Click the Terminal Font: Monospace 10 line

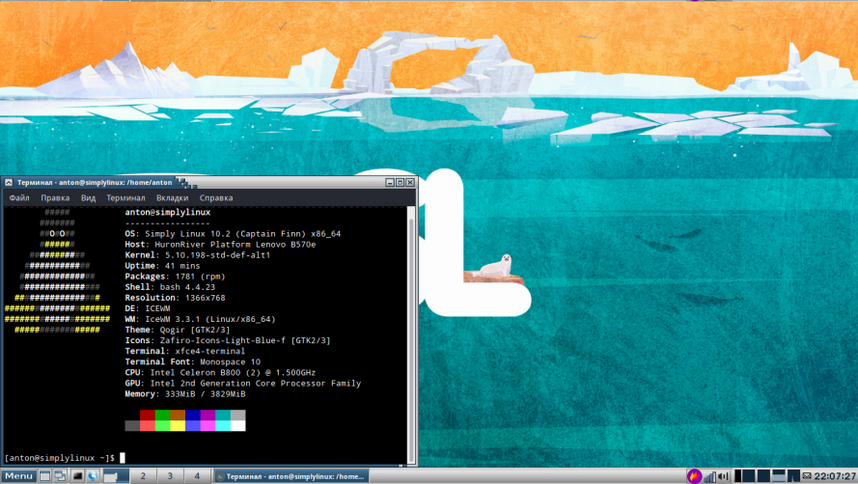tap(193, 361)
